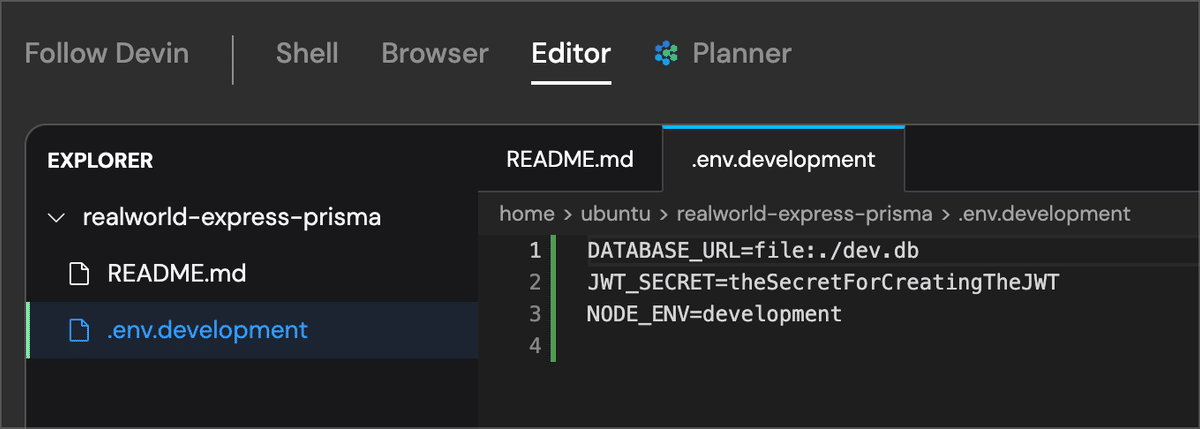Click 'realworld-express-prisma' breadcrumb segment
The height and width of the screenshot is (429, 1200).
point(805,213)
